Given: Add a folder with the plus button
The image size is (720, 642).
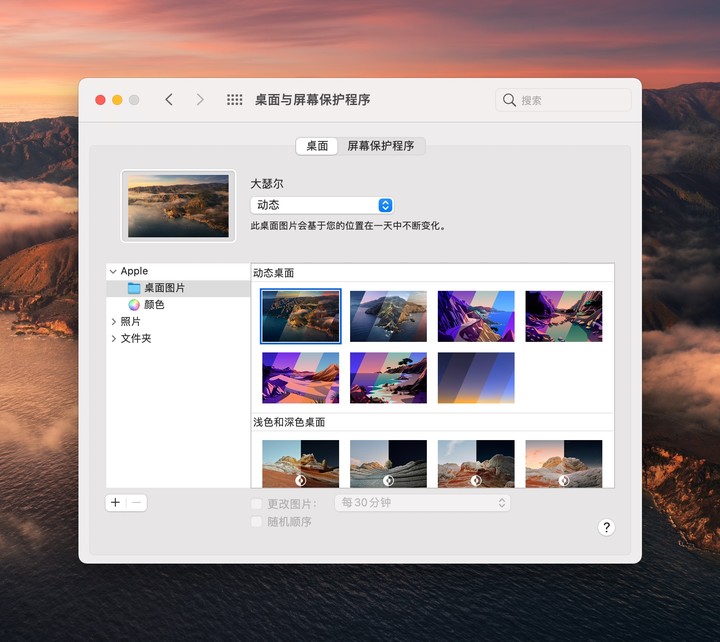Looking at the screenshot, I should click(116, 503).
